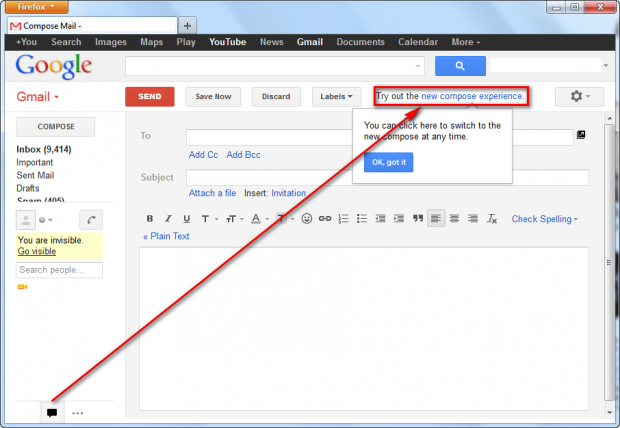Open the Labels dropdown
Viewport: 620px width, 428px height.
336,97
